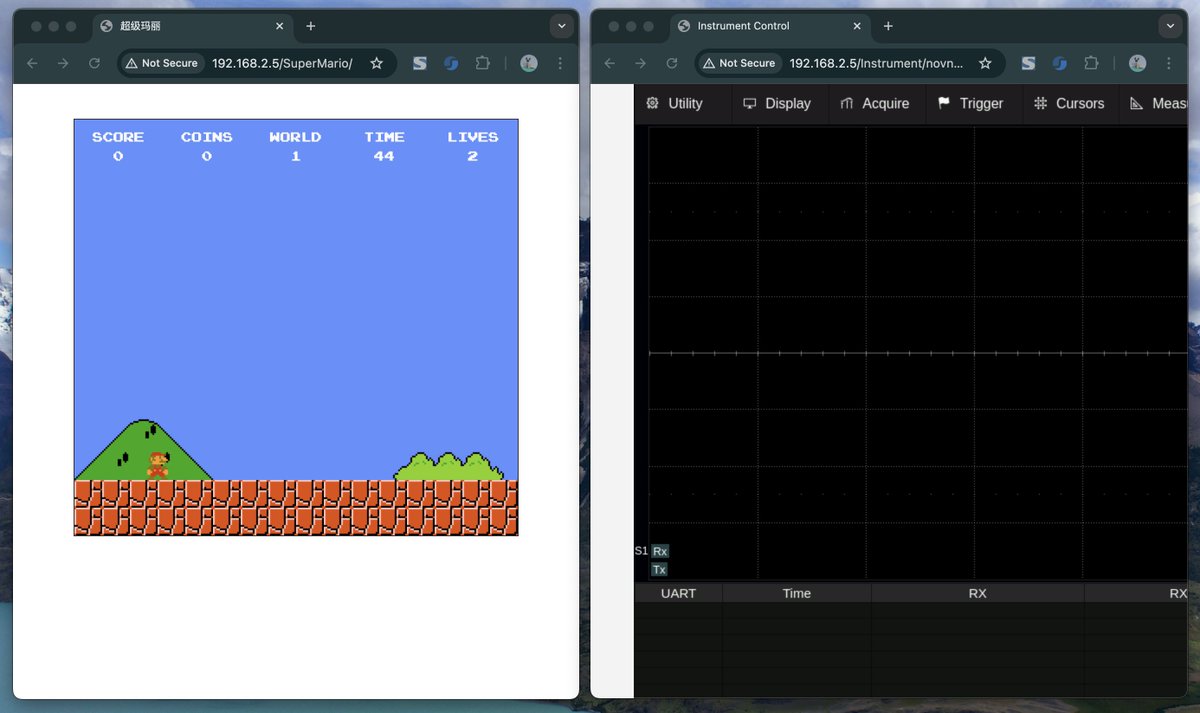The image size is (1200, 713).
Task: Open the partially visible Measure menu
Action: tap(1158, 103)
